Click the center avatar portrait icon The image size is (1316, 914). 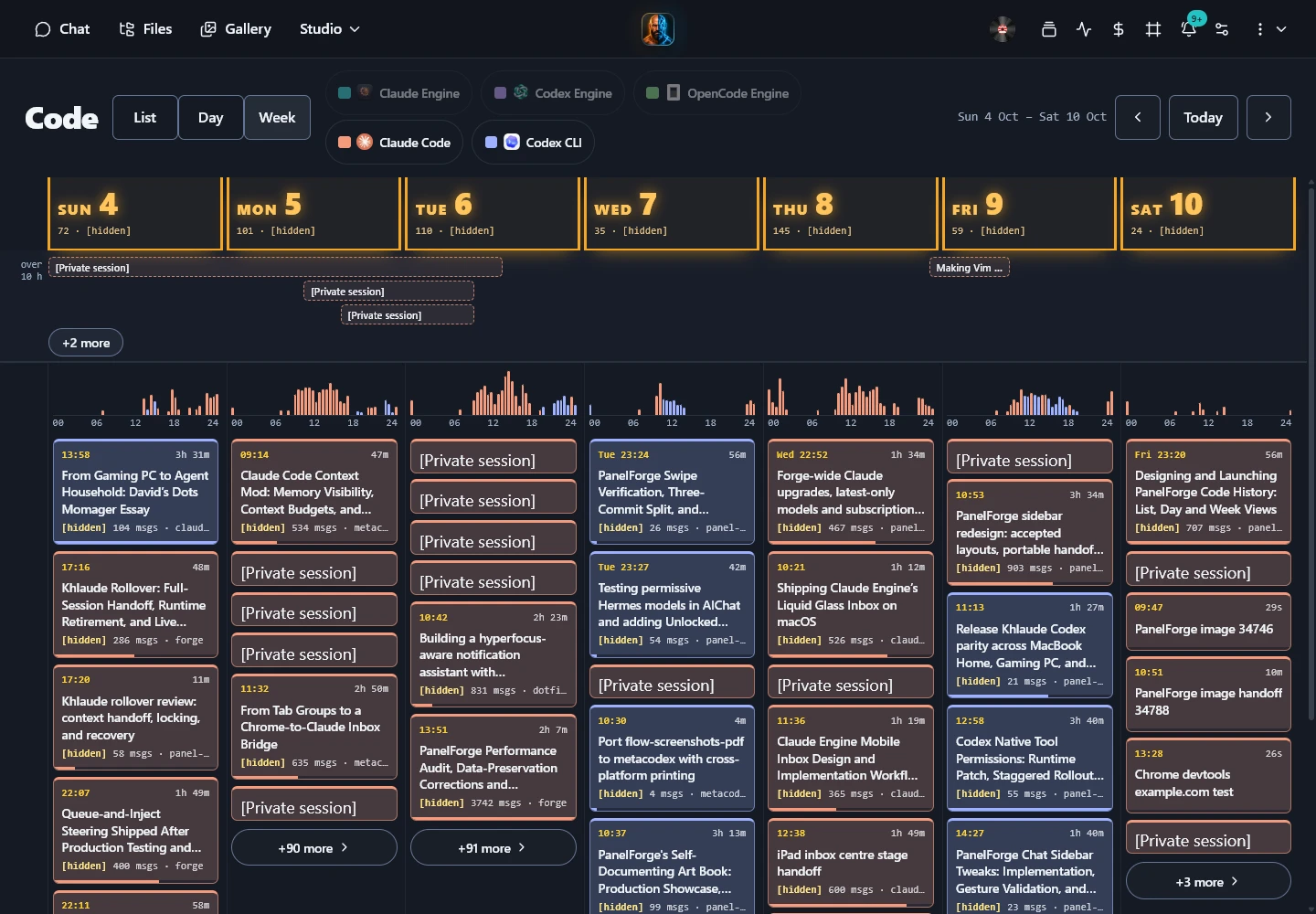pos(658,29)
